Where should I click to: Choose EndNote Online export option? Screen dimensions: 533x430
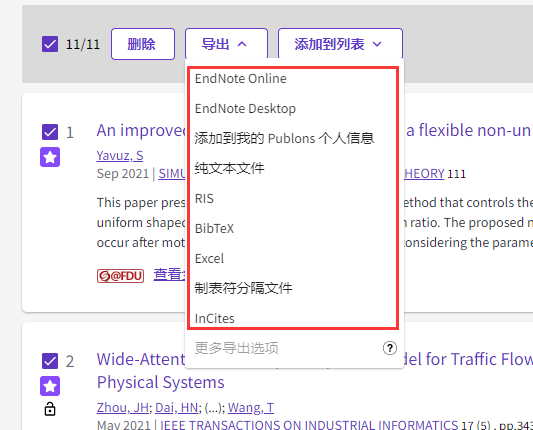293,79
